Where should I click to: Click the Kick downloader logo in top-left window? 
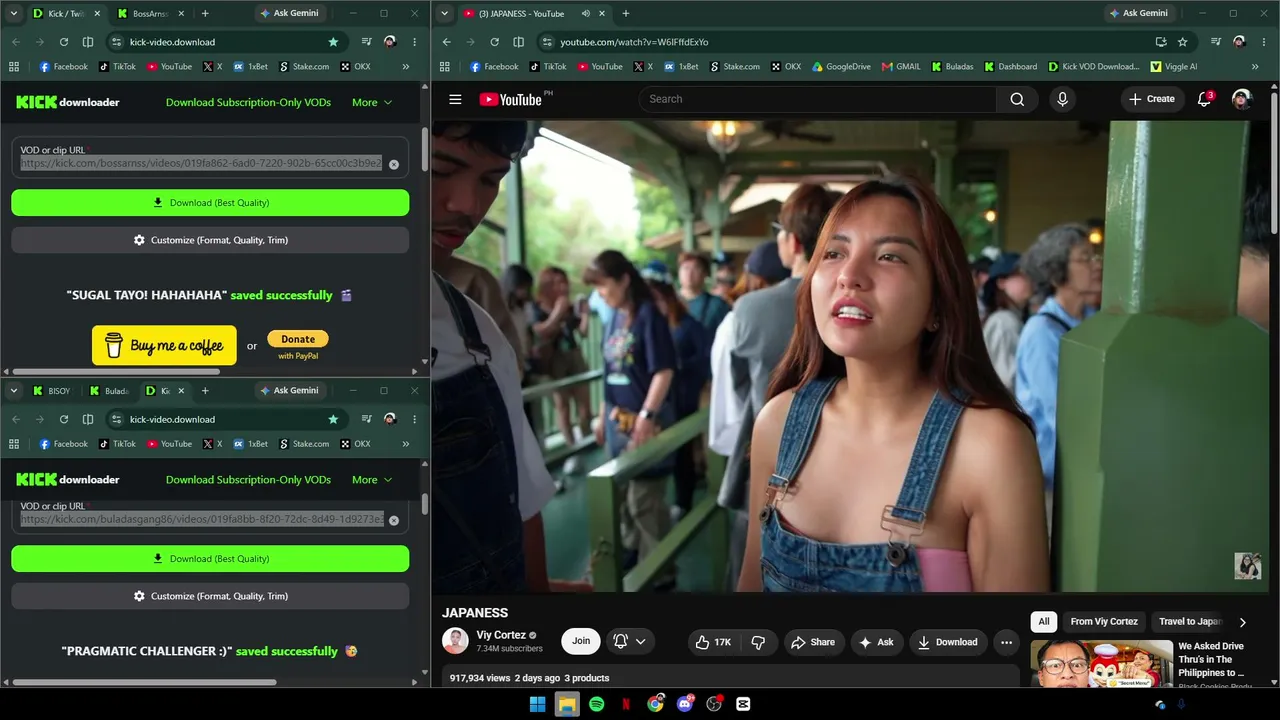tap(68, 102)
